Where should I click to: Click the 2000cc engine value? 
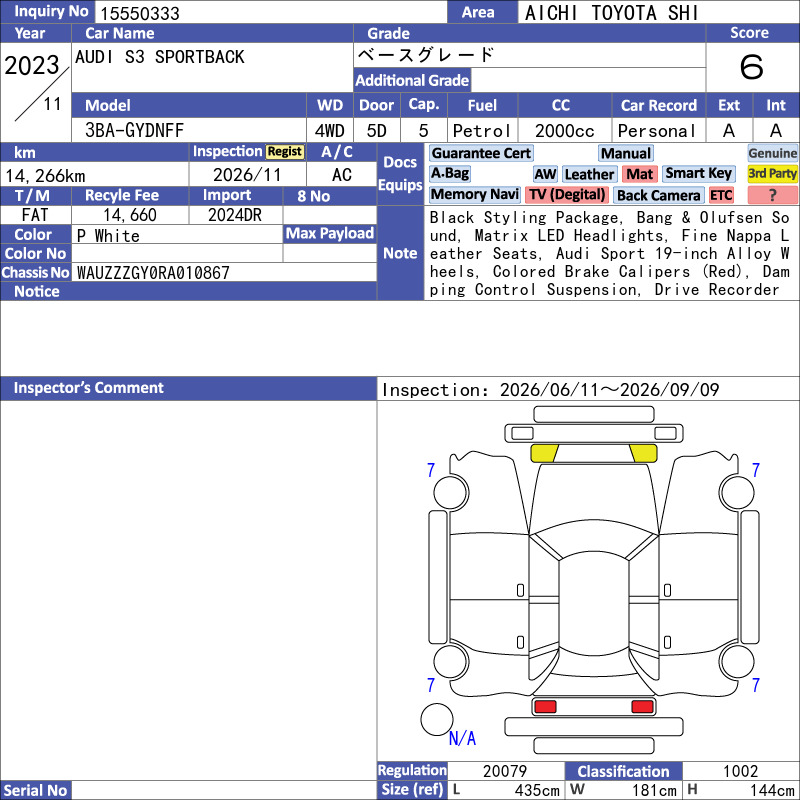click(564, 131)
